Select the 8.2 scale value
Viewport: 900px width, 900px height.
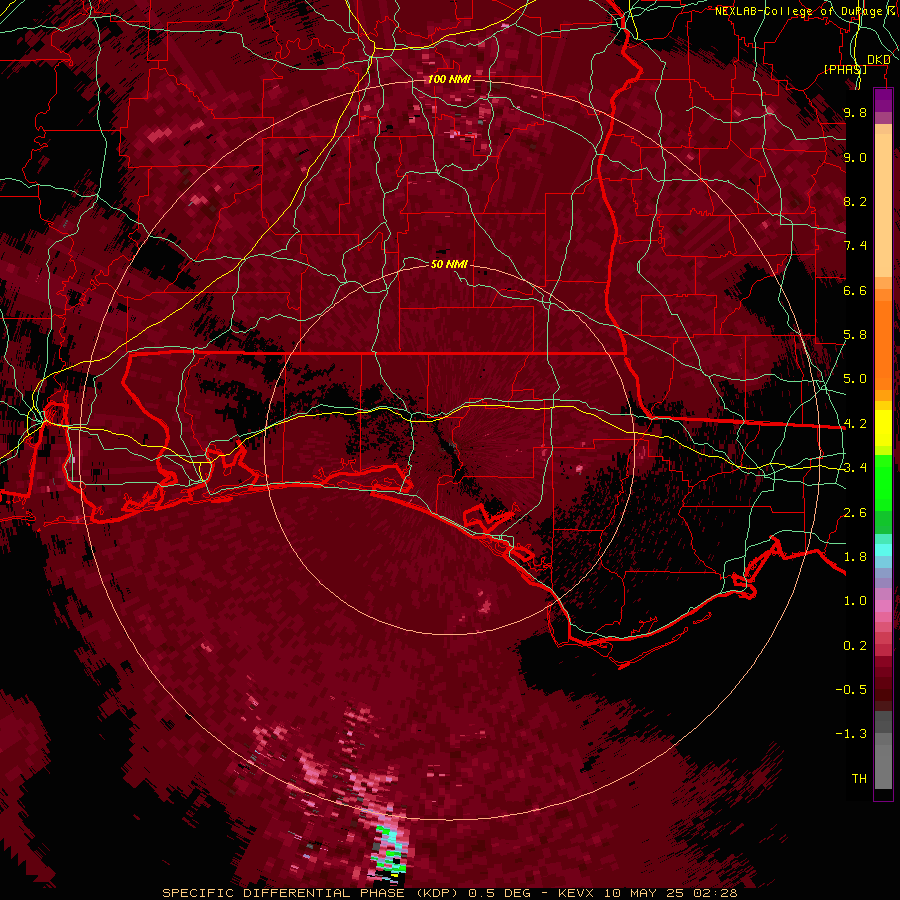(855, 201)
